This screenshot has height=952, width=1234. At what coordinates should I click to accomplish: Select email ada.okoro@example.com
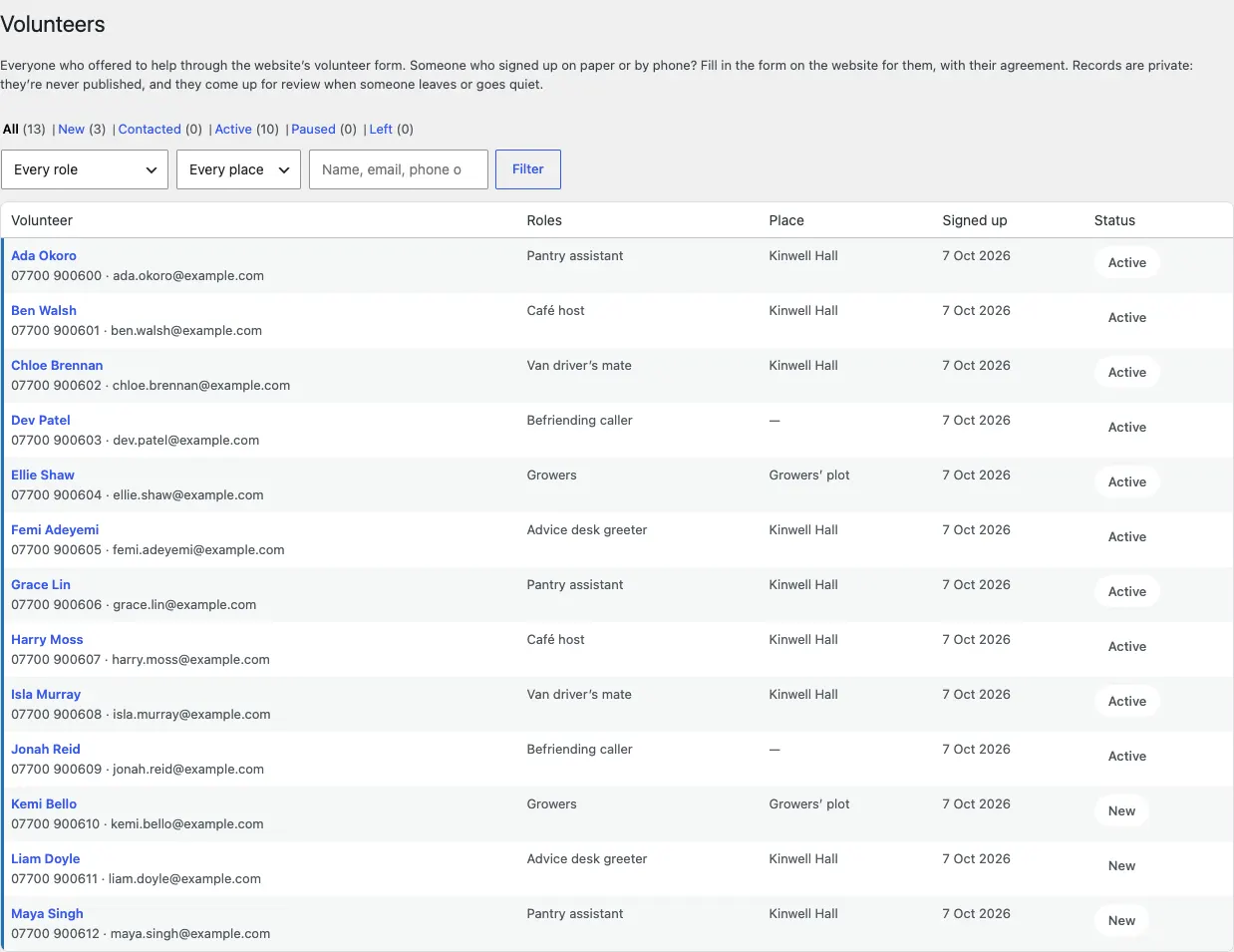[188, 275]
